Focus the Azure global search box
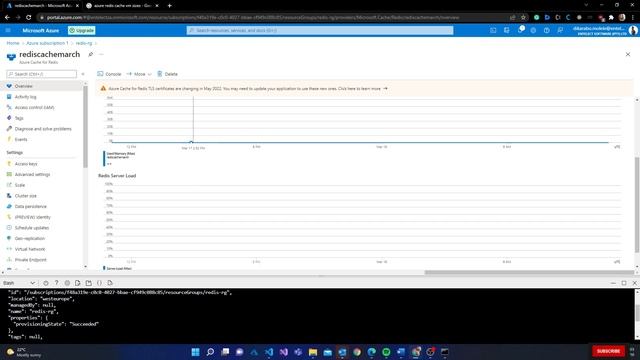The image size is (640, 360). point(320,30)
